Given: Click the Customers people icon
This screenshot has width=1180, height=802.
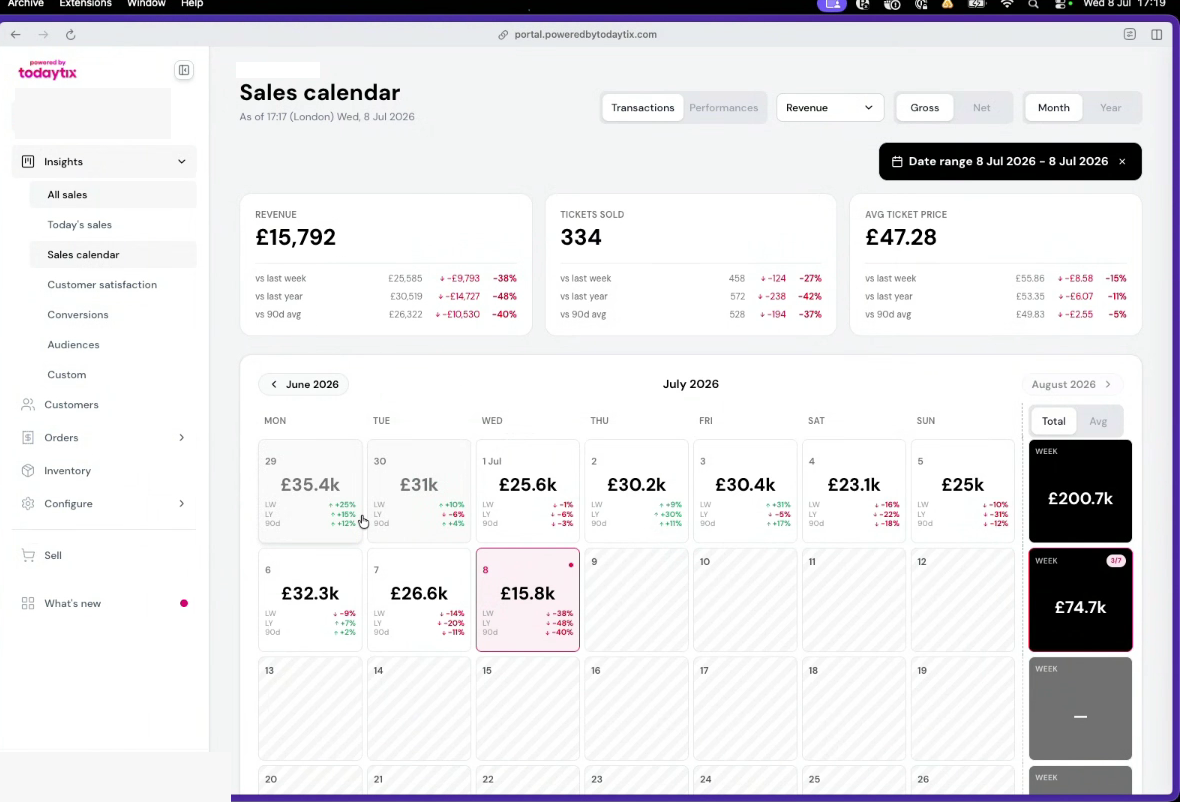Looking at the screenshot, I should [x=28, y=405].
